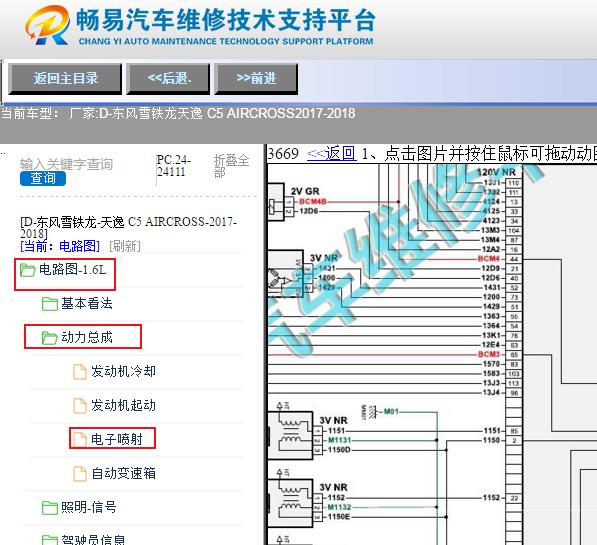Screen dimensions: 597x545
Task: Click the 发动机冷却 document icon
Action: click(x=80, y=372)
